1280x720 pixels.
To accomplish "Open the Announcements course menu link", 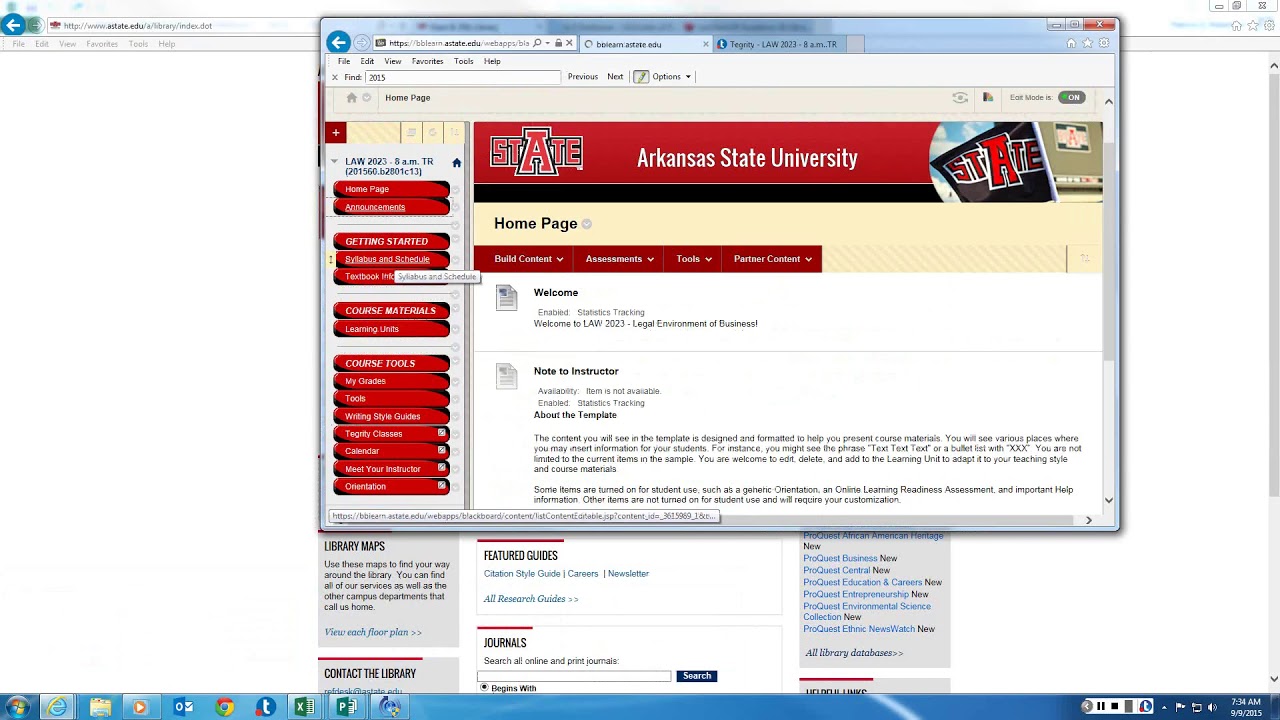I will tap(375, 207).
